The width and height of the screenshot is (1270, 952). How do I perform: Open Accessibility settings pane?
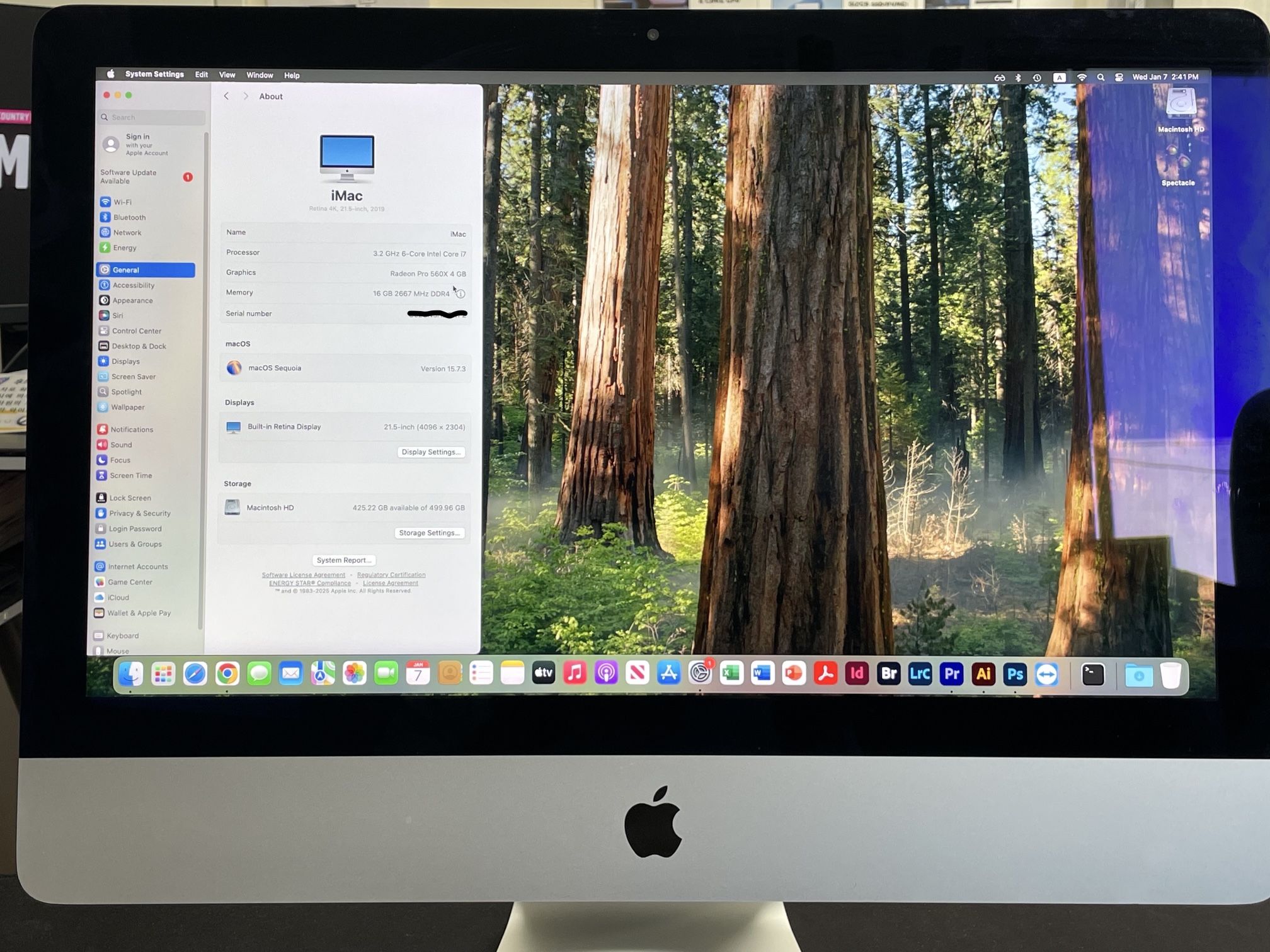(x=133, y=285)
